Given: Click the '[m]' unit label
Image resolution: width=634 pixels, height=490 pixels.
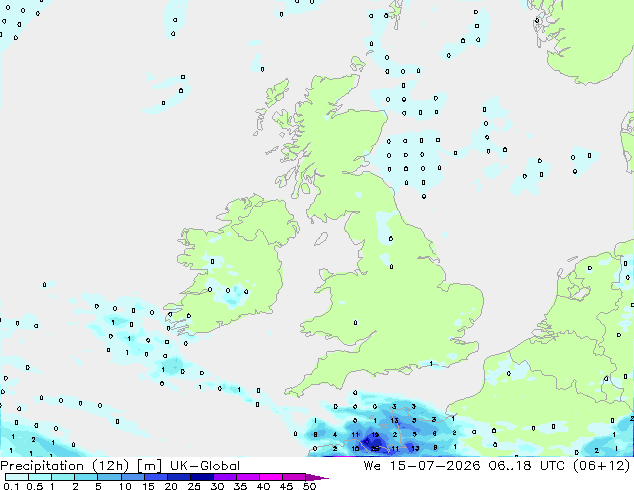Looking at the screenshot, I should click(149, 466).
